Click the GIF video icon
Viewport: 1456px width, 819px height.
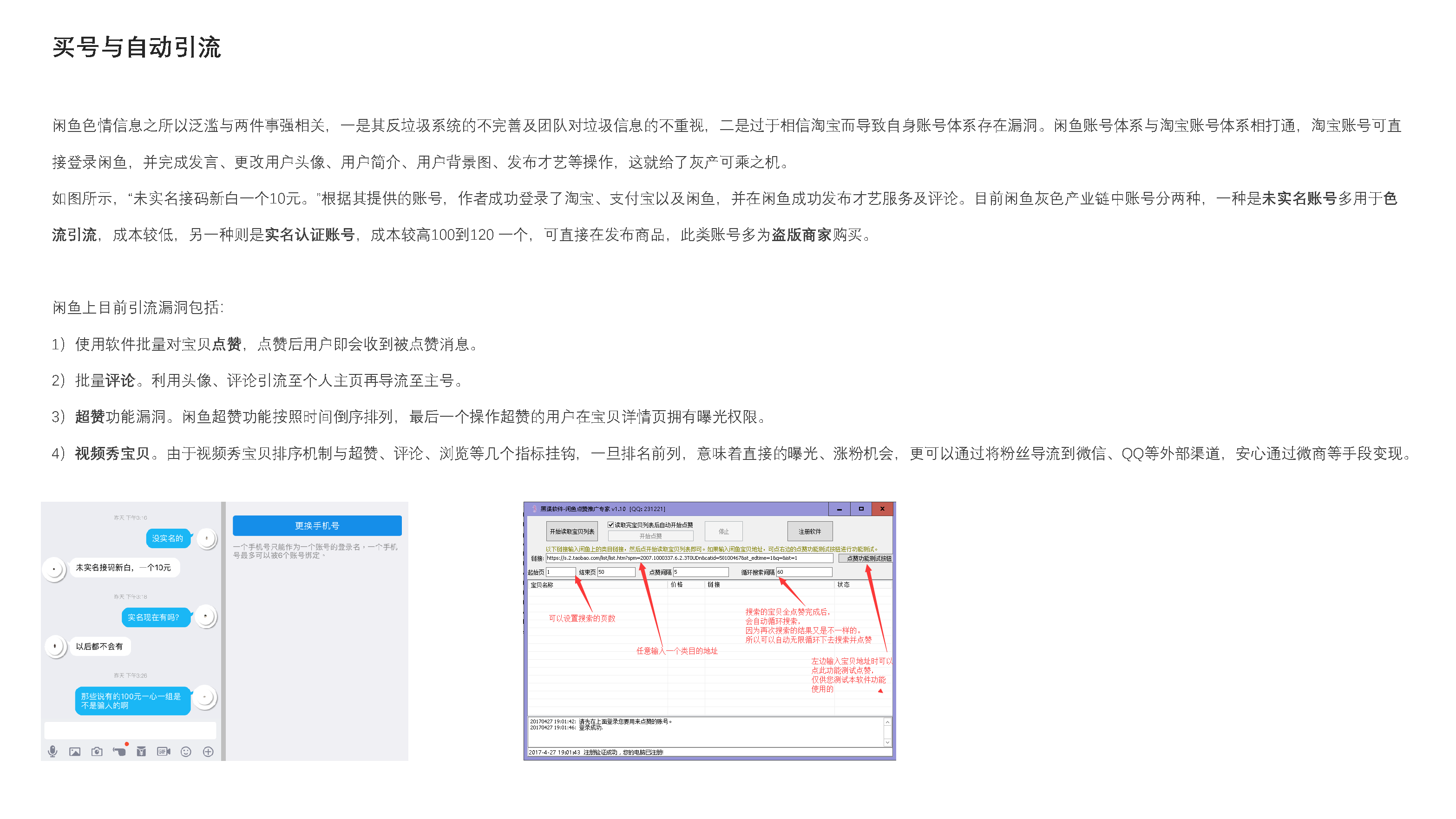(x=164, y=751)
